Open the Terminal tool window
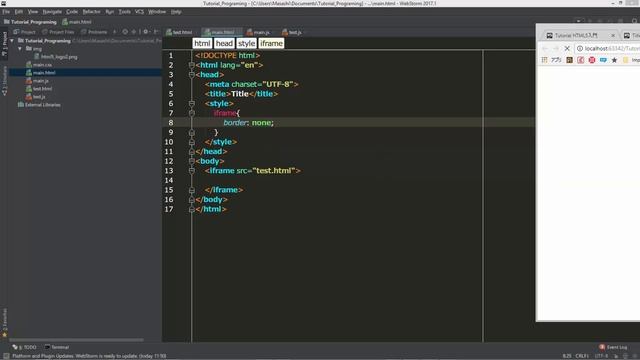This screenshot has height=360, width=640. pos(57,347)
